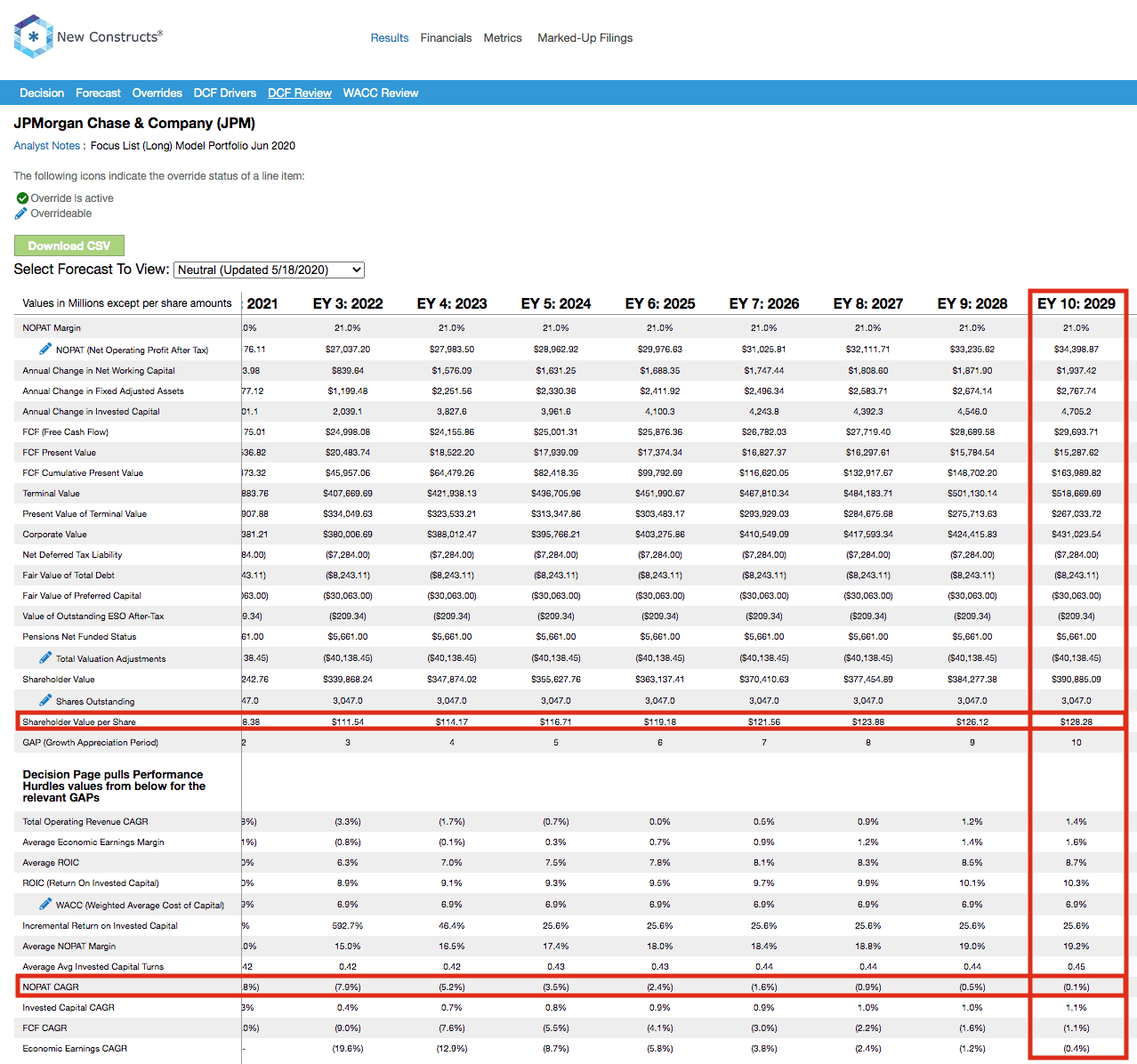Click the Fair Value of Total Debt label

69,575
